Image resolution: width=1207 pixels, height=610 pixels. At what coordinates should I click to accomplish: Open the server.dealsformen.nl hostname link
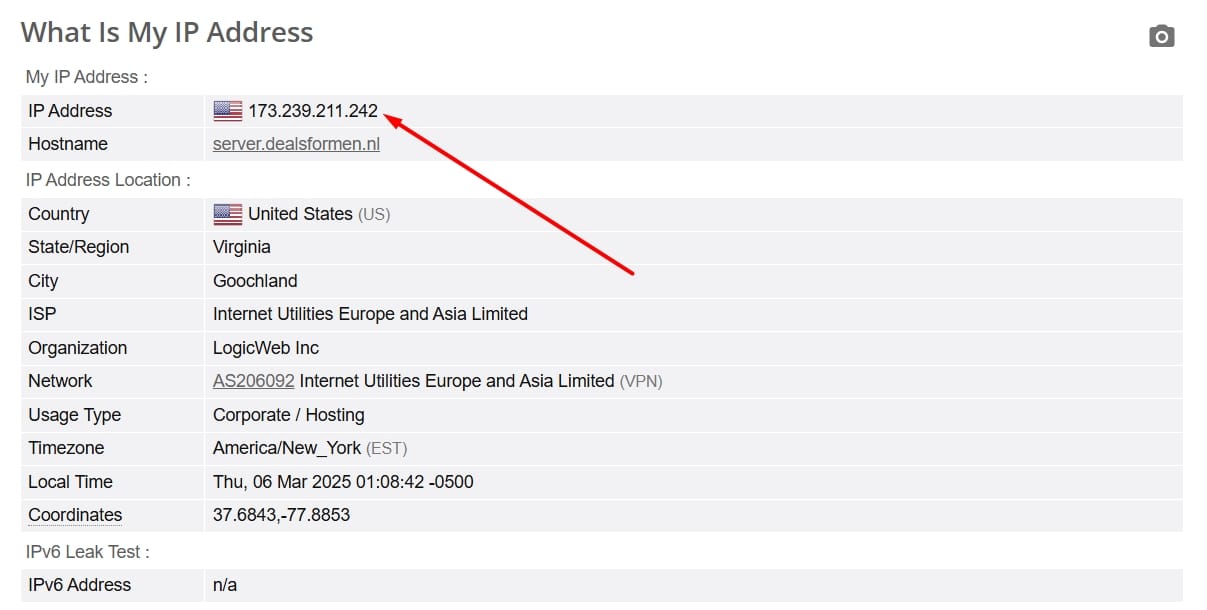(296, 144)
